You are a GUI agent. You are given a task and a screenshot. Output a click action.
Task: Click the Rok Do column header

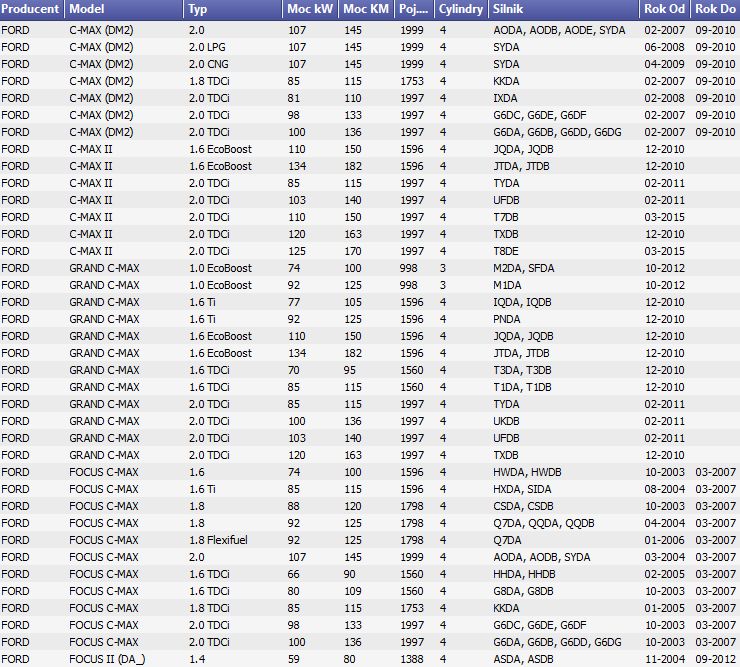tap(715, 9)
